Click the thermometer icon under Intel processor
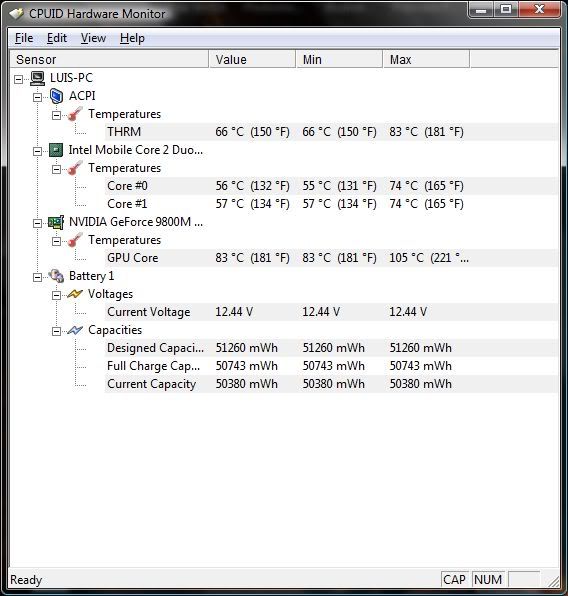Screen dimensions: 568x596 point(75,168)
